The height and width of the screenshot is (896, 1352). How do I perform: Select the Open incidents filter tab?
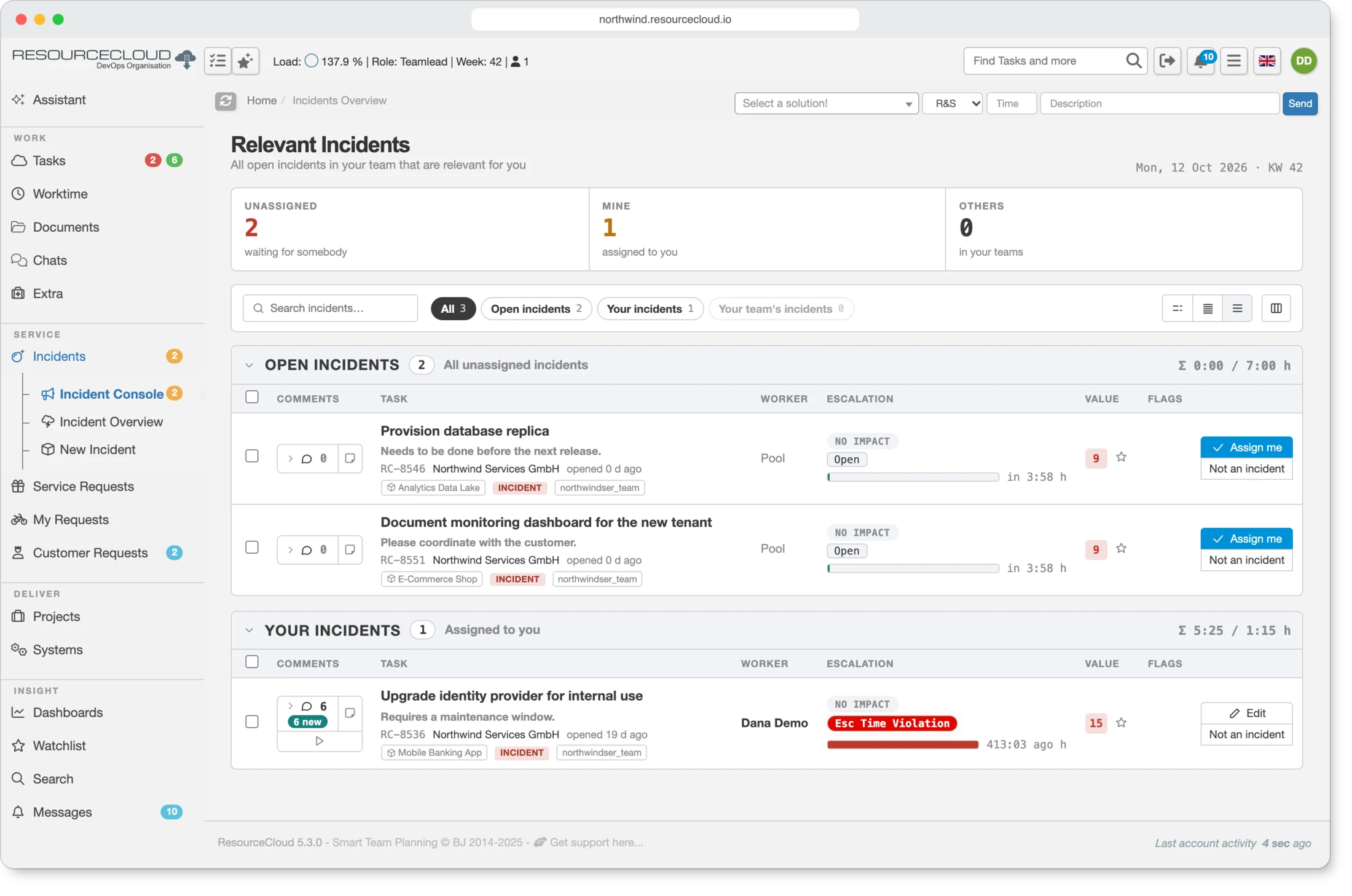[x=536, y=308]
